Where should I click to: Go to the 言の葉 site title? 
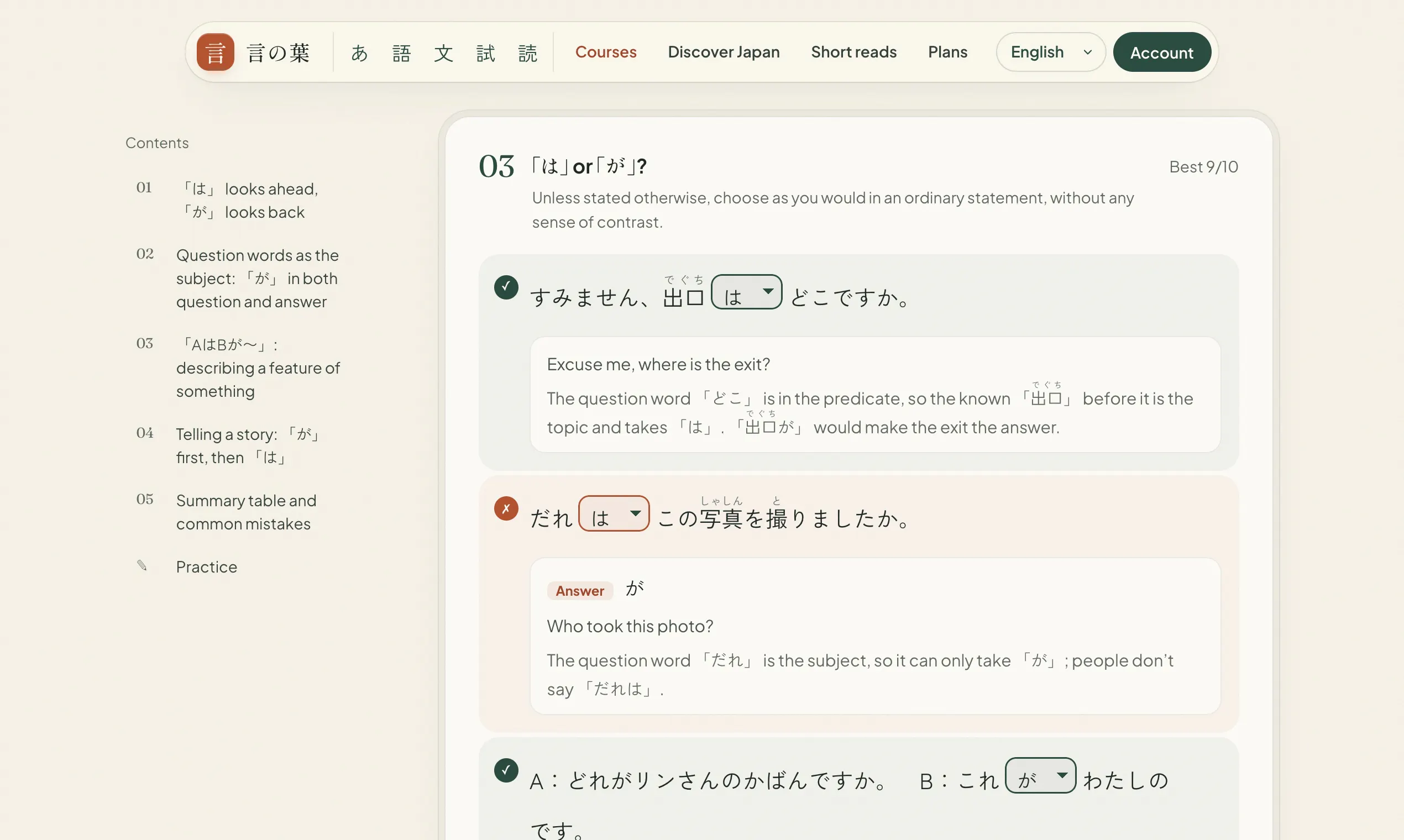coord(279,53)
